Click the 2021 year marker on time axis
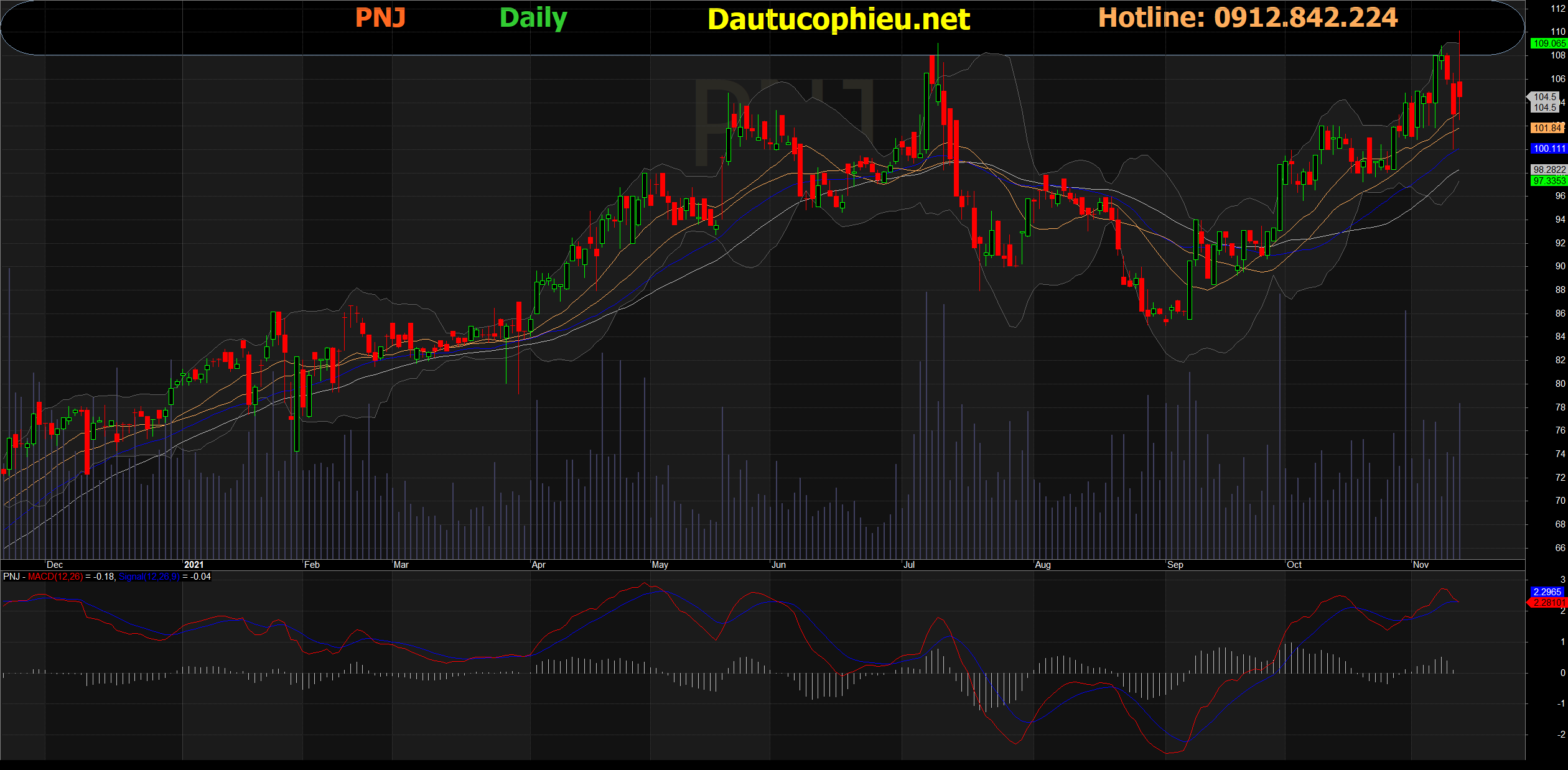Viewport: 1568px width, 770px height. (194, 565)
